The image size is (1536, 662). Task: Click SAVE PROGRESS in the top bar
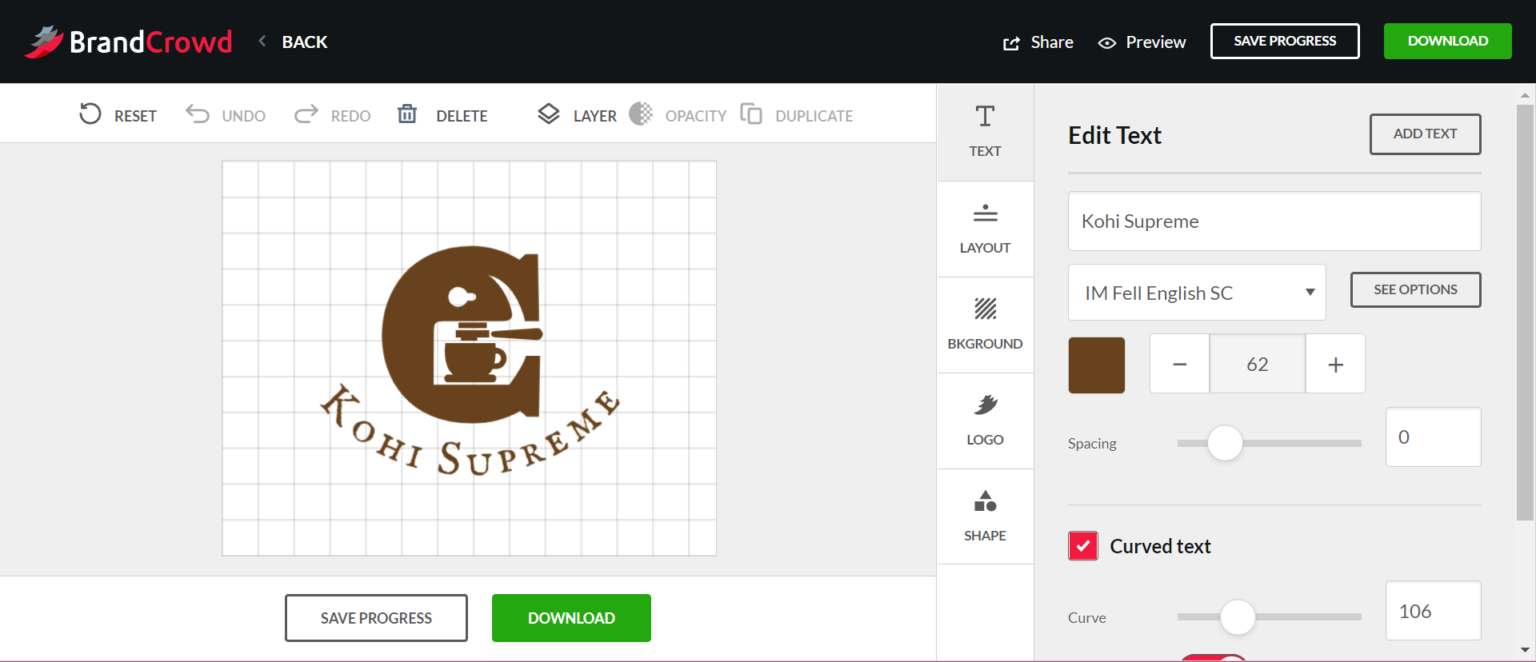(x=1284, y=41)
